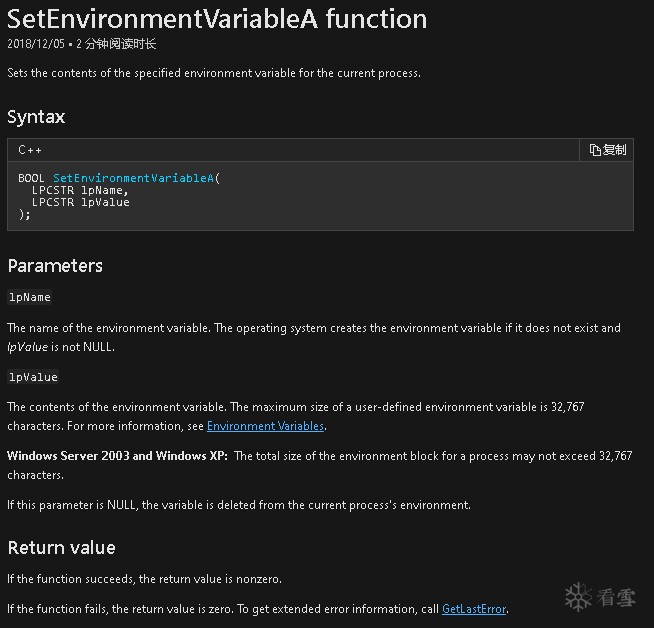This screenshot has height=628, width=654.
Task: Click the Parameters section heading
Action: point(55,265)
